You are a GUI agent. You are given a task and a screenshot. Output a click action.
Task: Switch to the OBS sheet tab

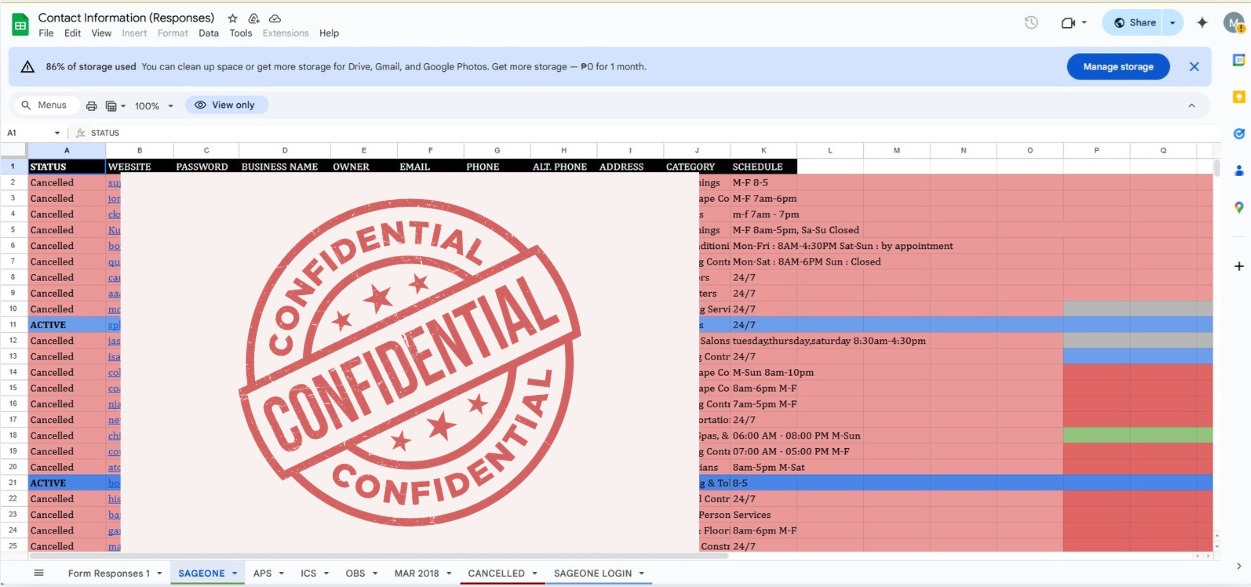click(x=355, y=574)
